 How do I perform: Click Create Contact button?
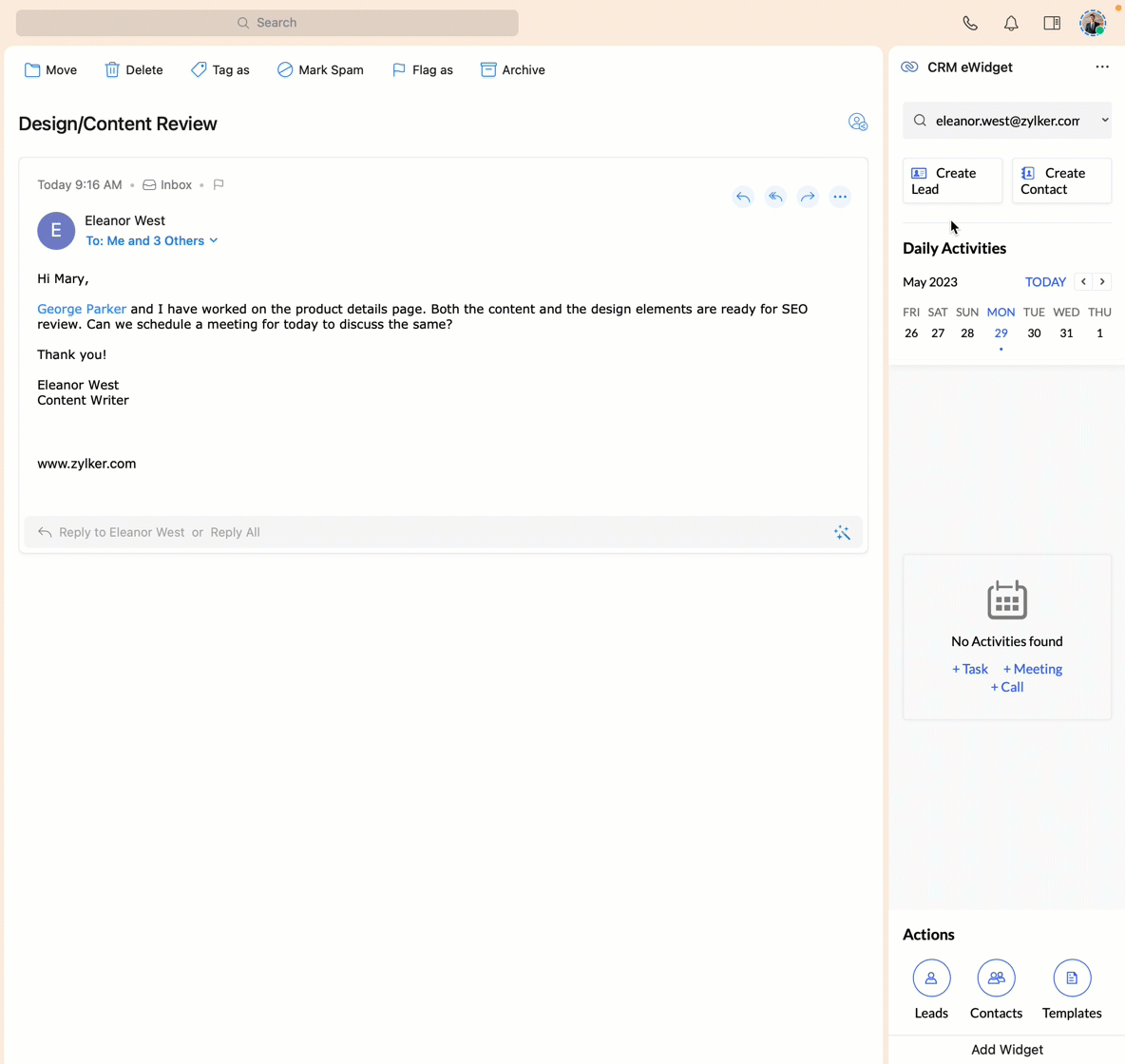[1061, 180]
